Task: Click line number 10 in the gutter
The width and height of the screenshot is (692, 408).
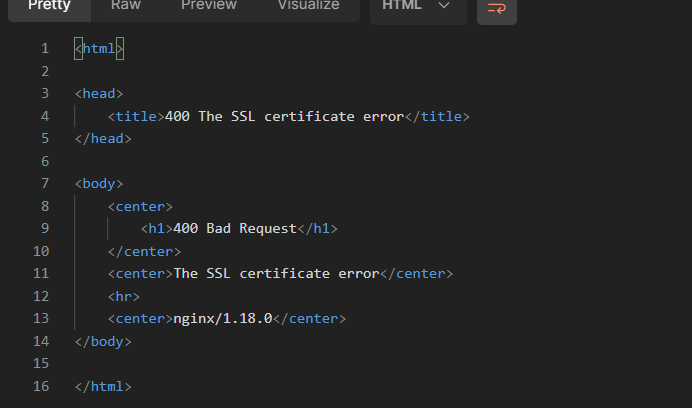Action: pos(41,251)
